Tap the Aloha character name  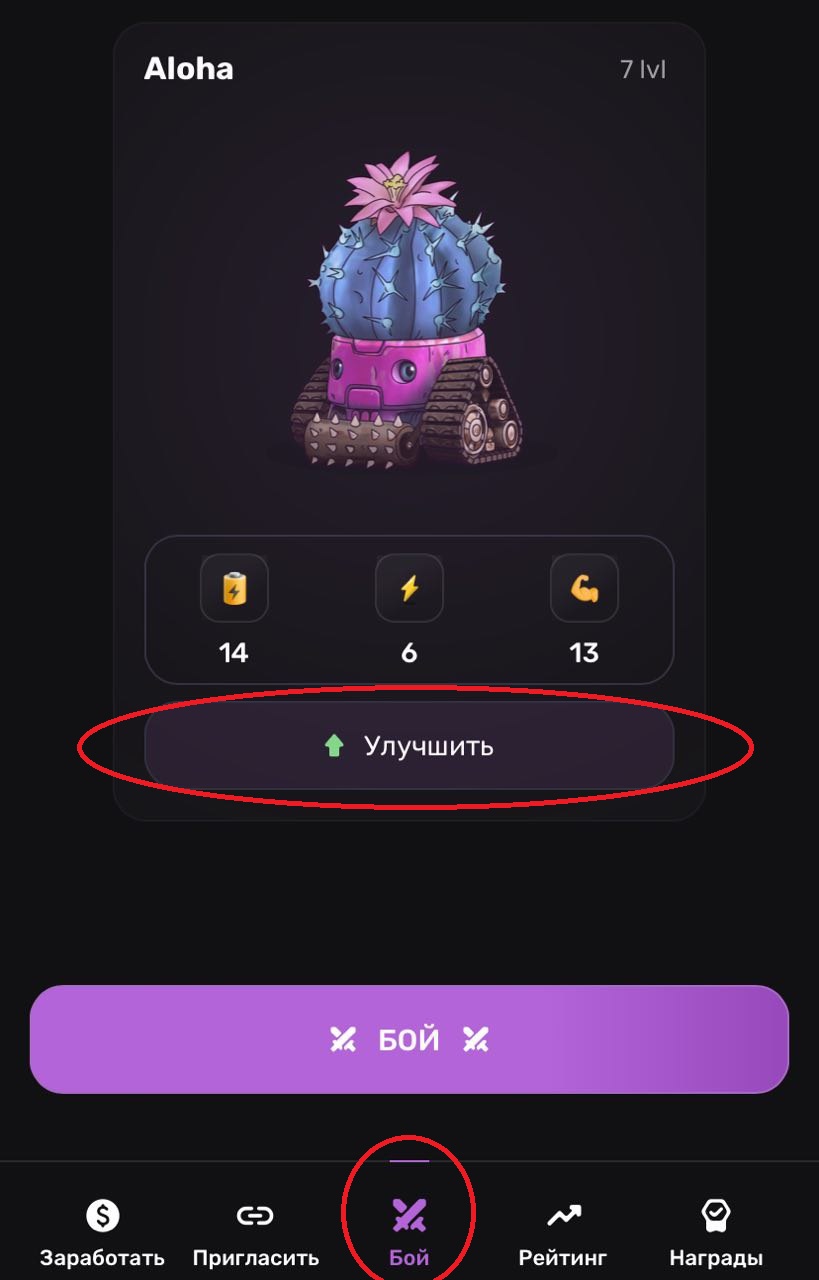coord(189,69)
